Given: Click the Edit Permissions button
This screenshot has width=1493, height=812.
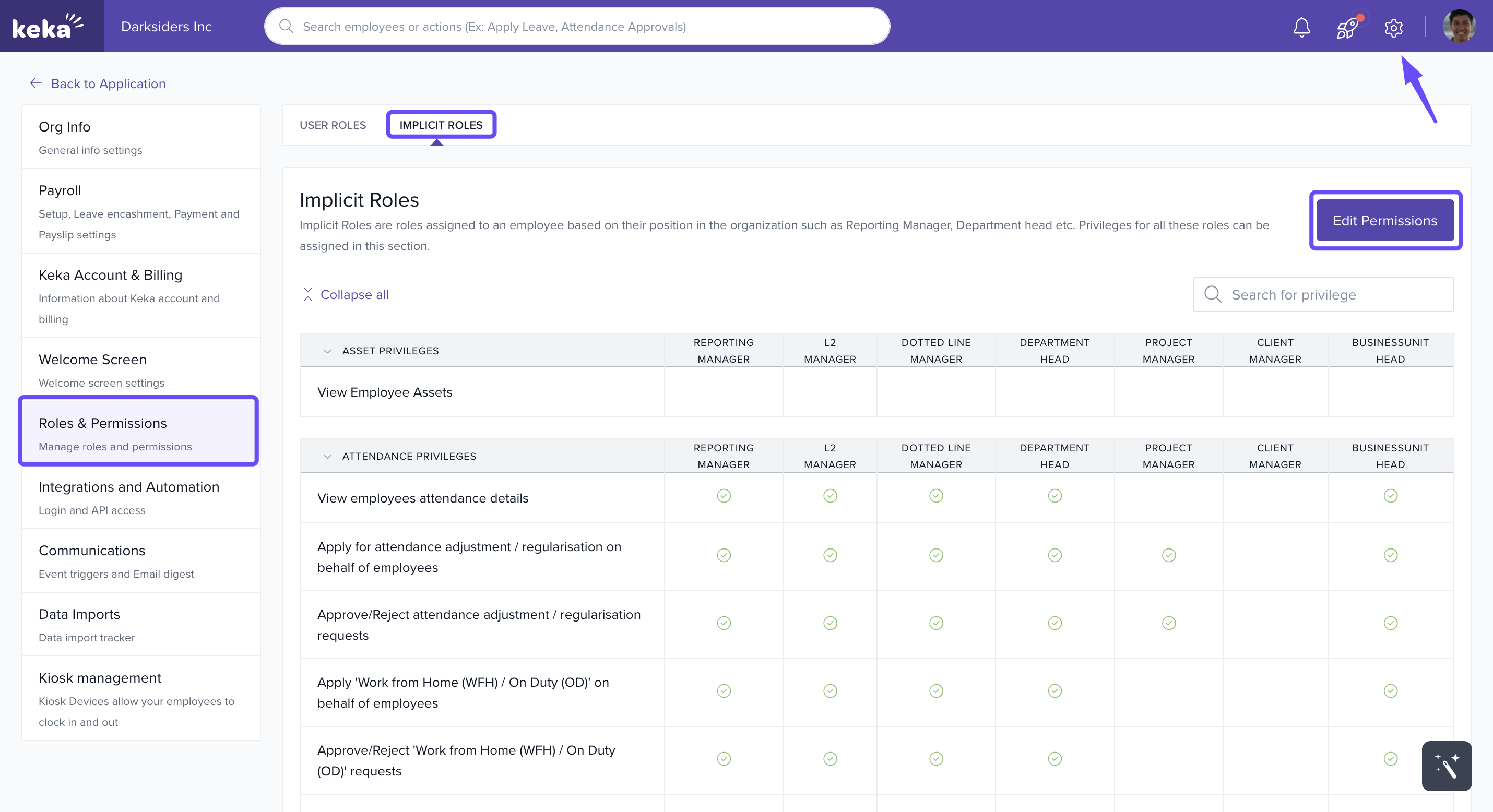Looking at the screenshot, I should click(x=1384, y=220).
